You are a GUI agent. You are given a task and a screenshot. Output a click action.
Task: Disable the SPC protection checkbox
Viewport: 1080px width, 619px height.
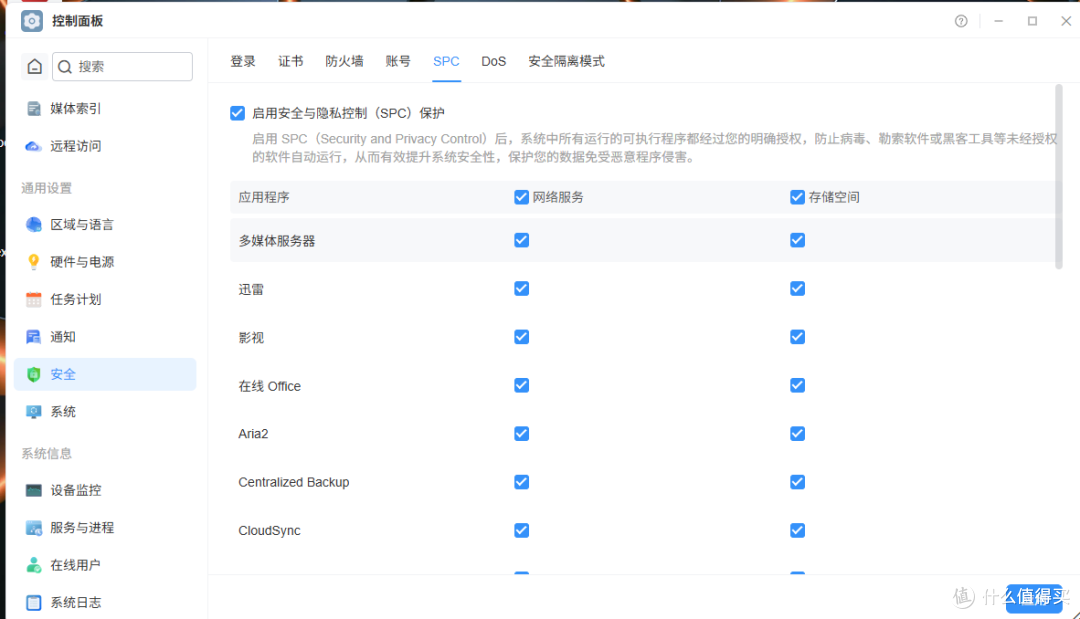coord(238,113)
